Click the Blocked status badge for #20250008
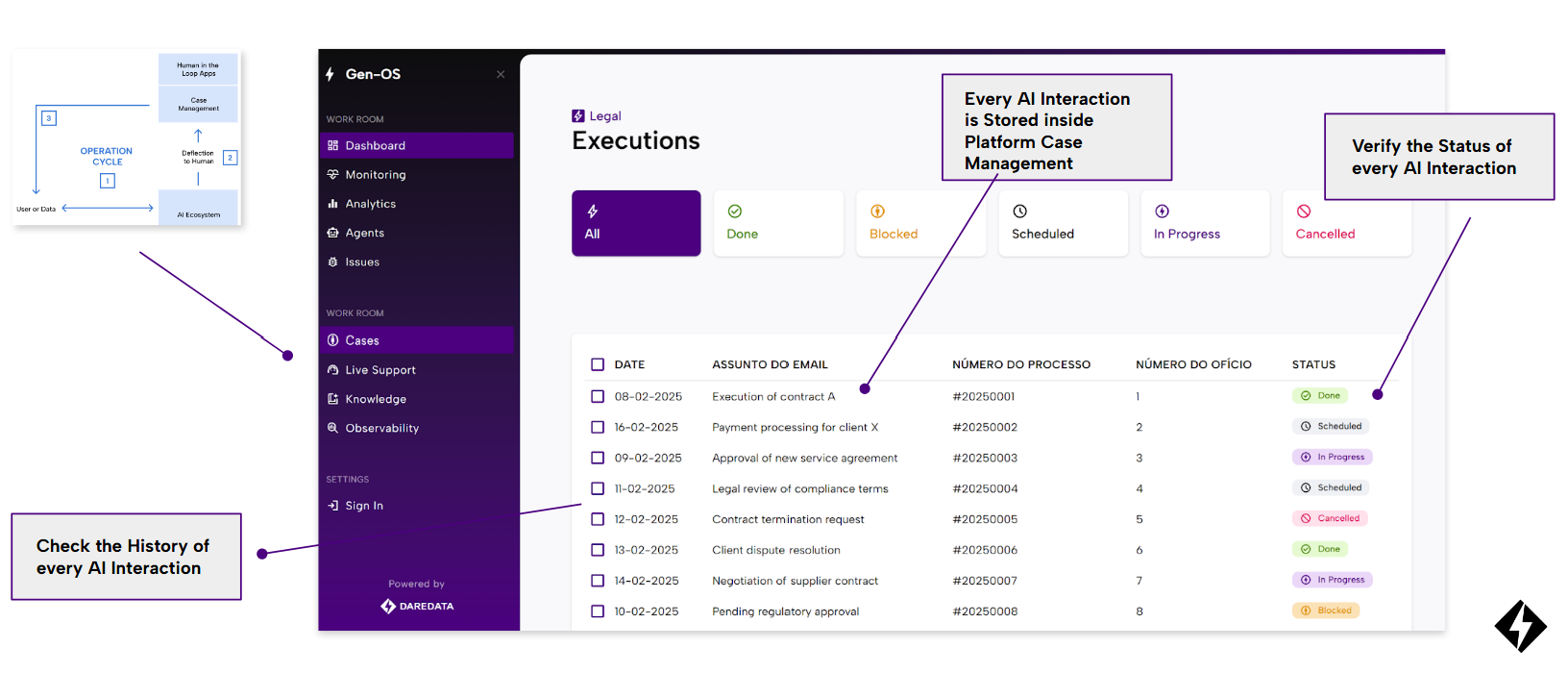The image size is (1568, 673). click(1326, 611)
